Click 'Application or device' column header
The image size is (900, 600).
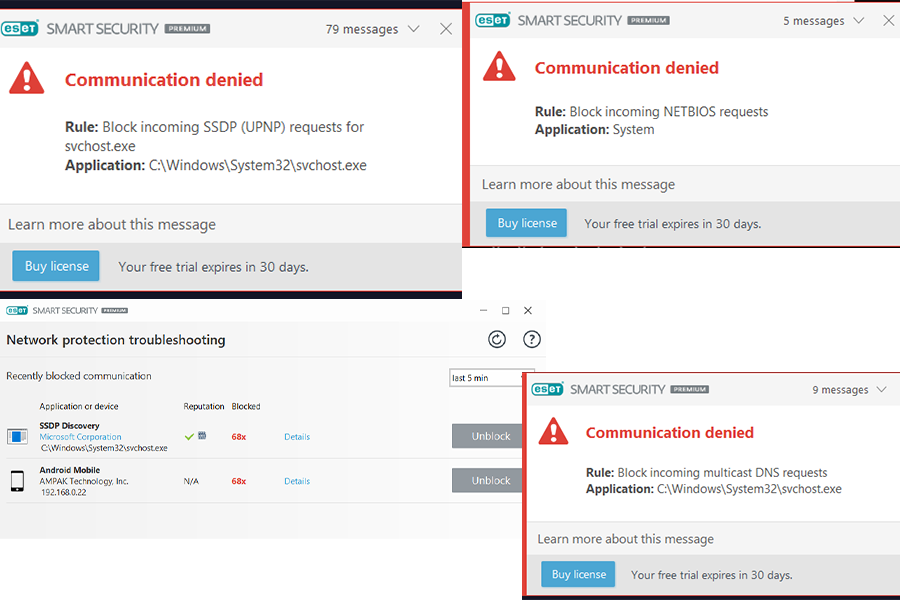pyautogui.click(x=79, y=407)
